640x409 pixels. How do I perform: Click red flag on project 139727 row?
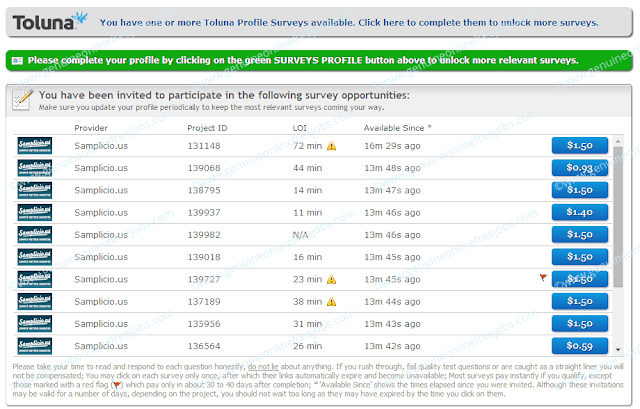coord(543,278)
